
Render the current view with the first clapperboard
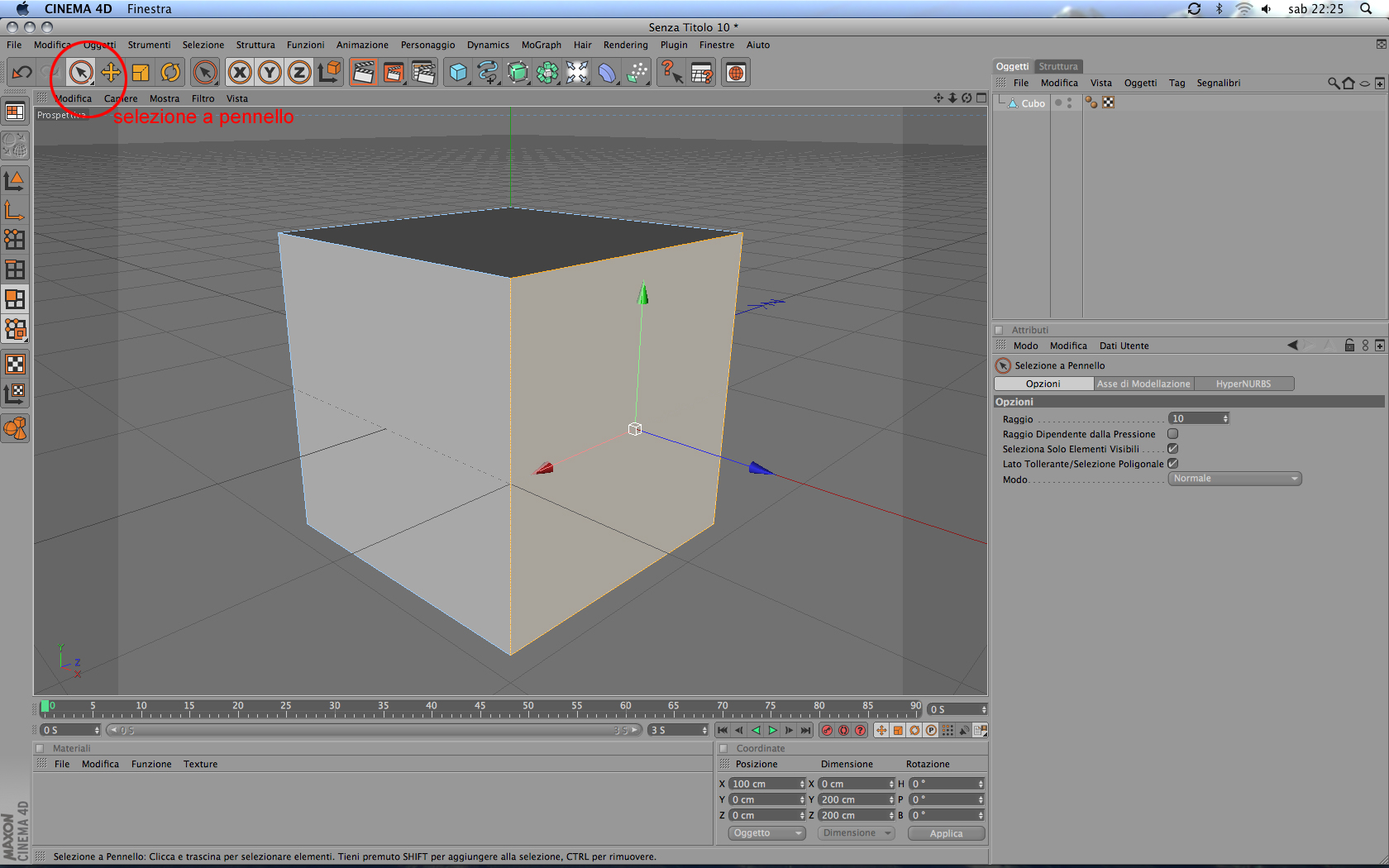363,73
